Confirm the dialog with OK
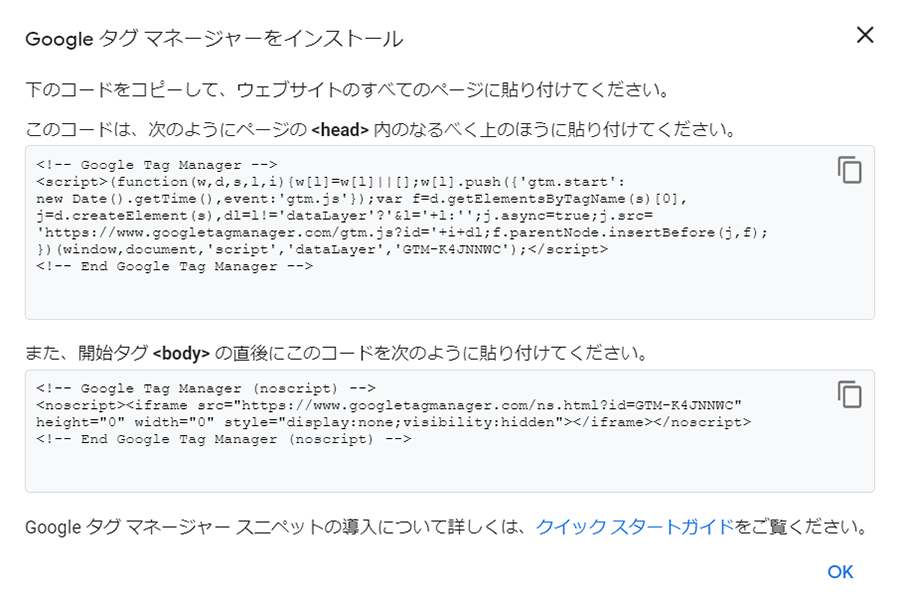The height and width of the screenshot is (601, 900). [x=840, y=572]
